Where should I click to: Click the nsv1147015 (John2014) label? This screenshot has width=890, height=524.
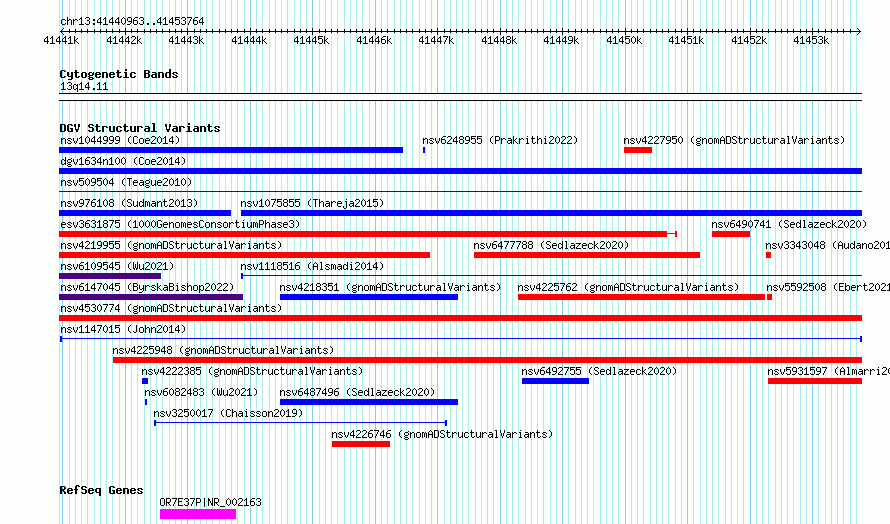click(x=123, y=329)
